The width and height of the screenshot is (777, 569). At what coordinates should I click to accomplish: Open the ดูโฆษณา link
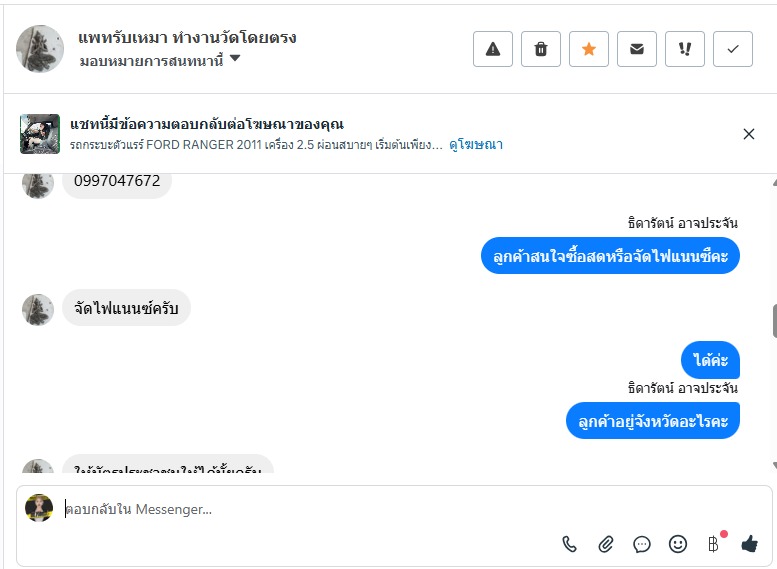[476, 145]
